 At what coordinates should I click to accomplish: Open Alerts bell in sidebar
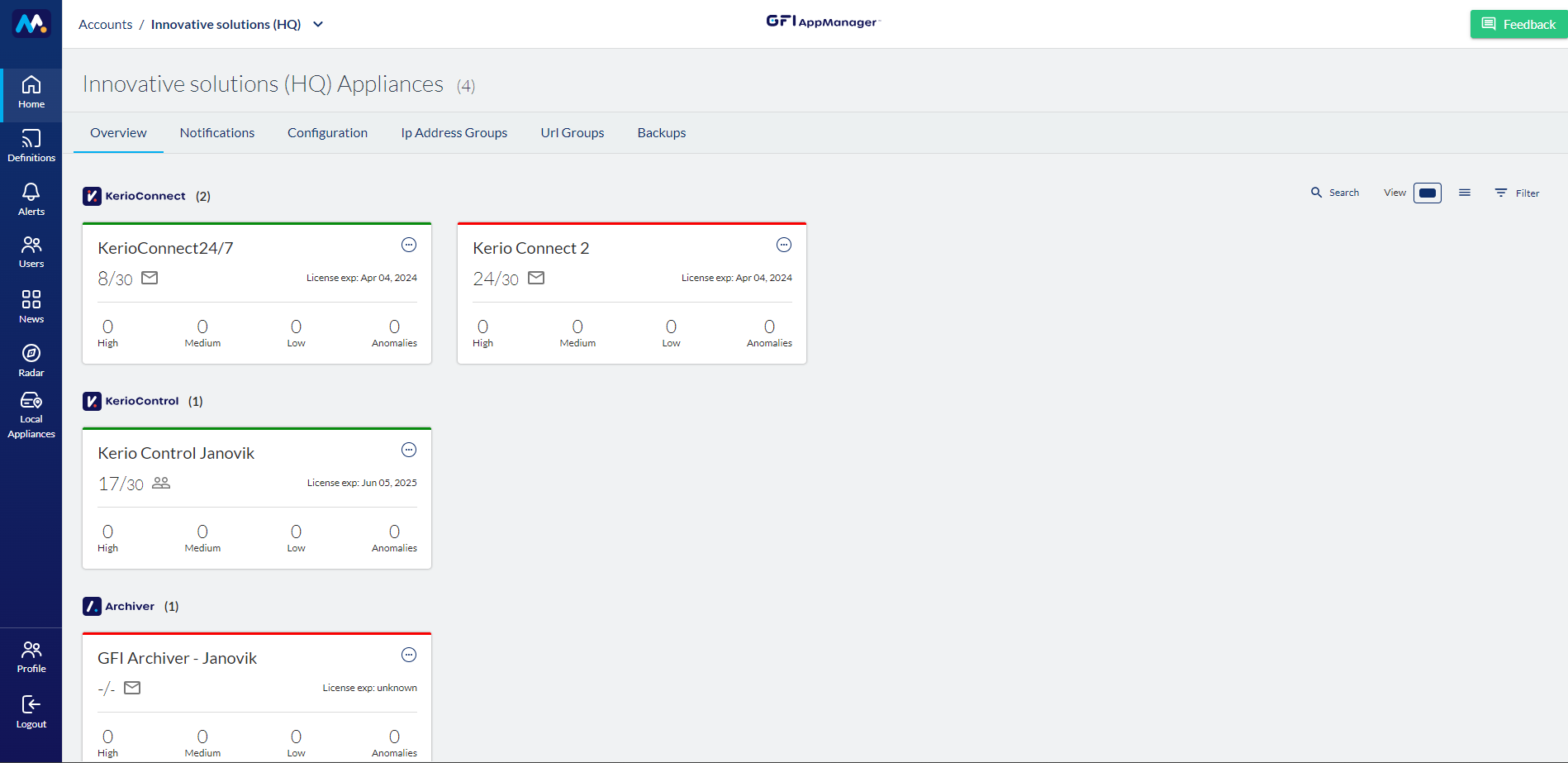click(31, 199)
